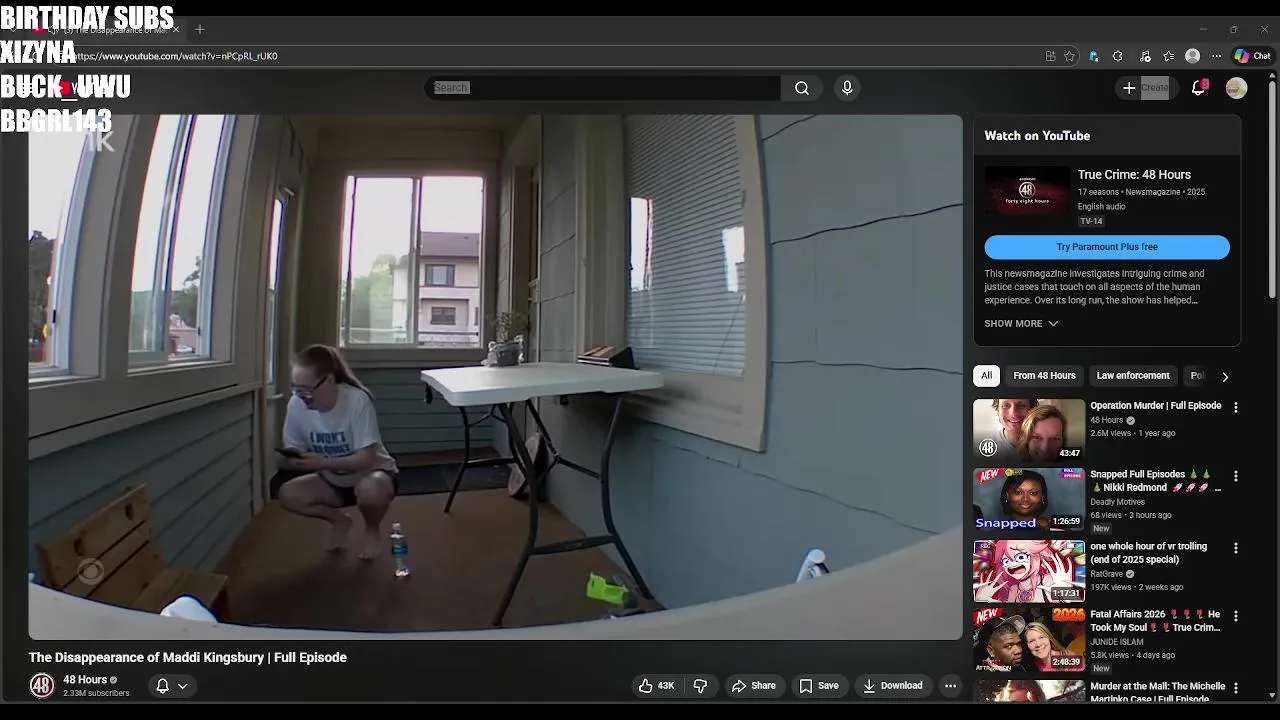Open options for Snapped Full Episodes video

pyautogui.click(x=1236, y=477)
